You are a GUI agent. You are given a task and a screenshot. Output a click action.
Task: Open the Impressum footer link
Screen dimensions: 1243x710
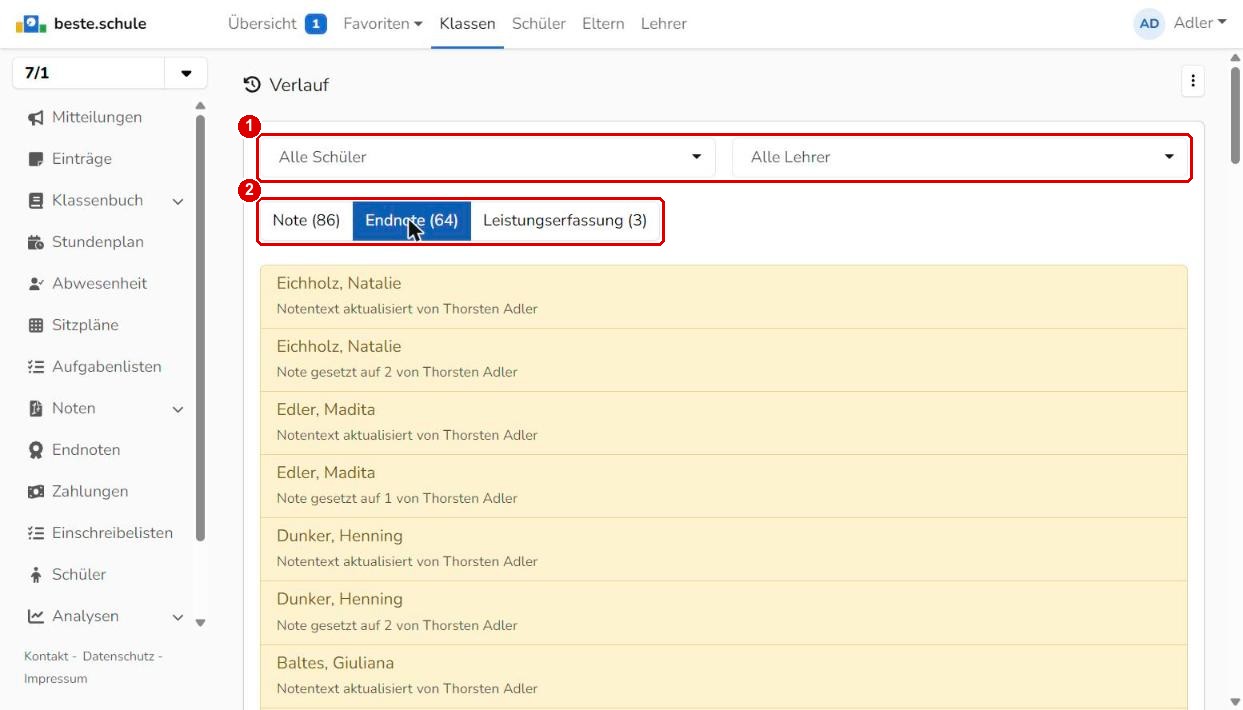coord(56,679)
